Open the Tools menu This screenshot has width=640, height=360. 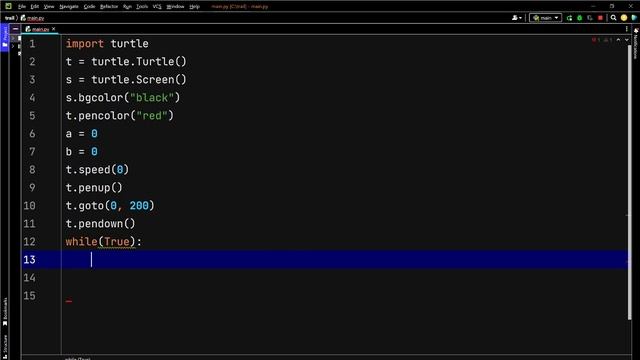point(142,7)
